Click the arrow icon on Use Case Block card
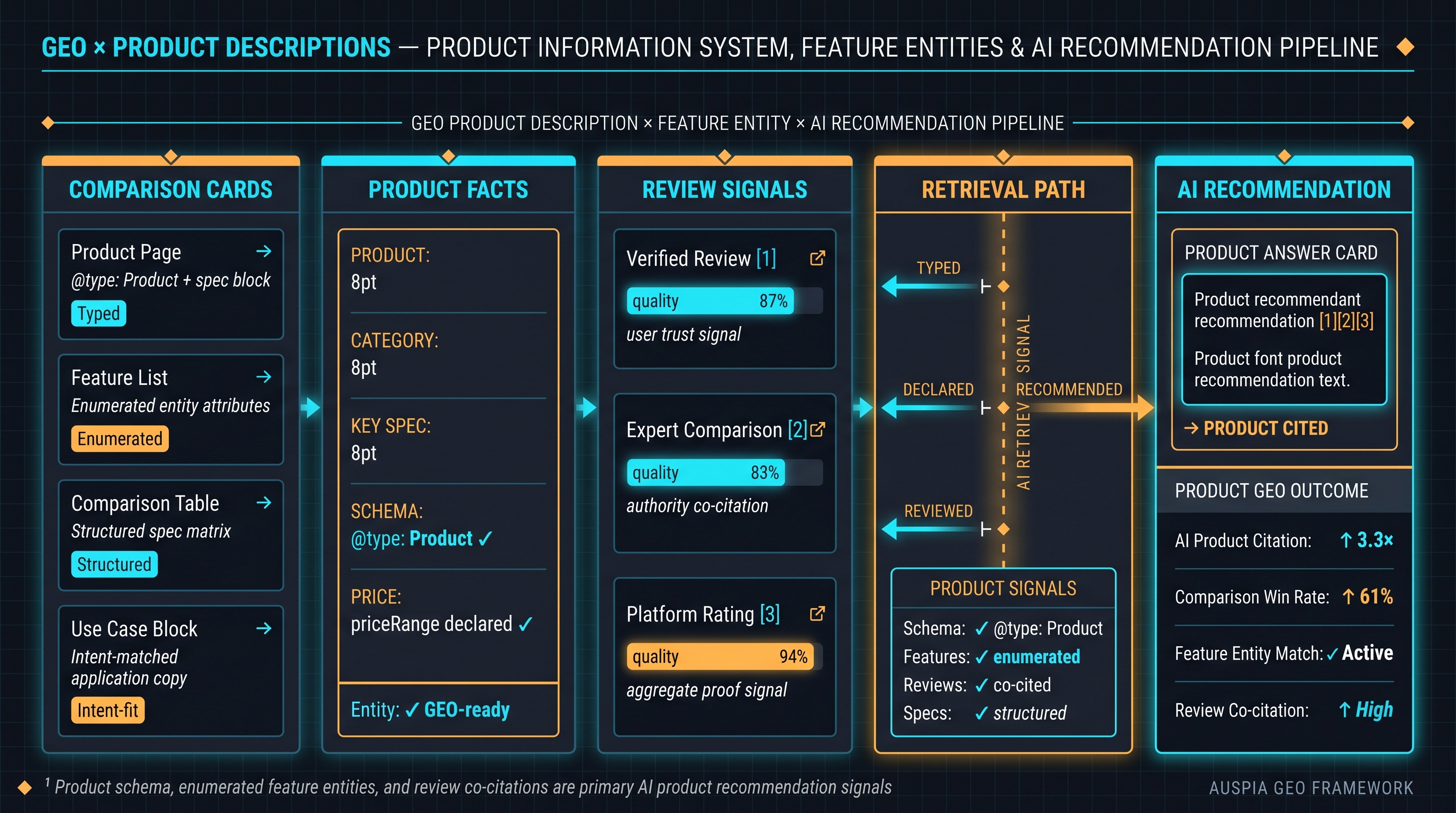This screenshot has height=813, width=1456. pos(263,628)
